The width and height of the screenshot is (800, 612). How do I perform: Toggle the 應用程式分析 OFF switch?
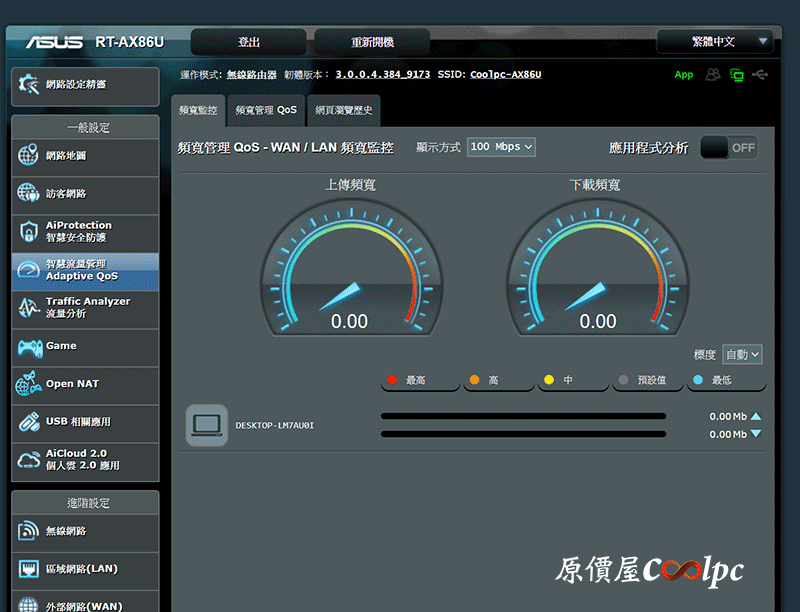coord(729,148)
